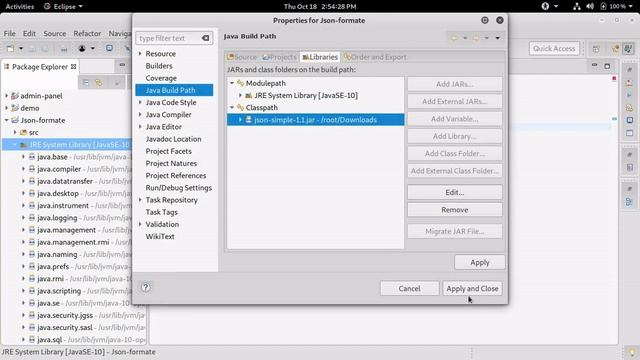The width and height of the screenshot is (640, 360).
Task: Click the JRE System Library icon under Modulepath
Action: point(249,96)
